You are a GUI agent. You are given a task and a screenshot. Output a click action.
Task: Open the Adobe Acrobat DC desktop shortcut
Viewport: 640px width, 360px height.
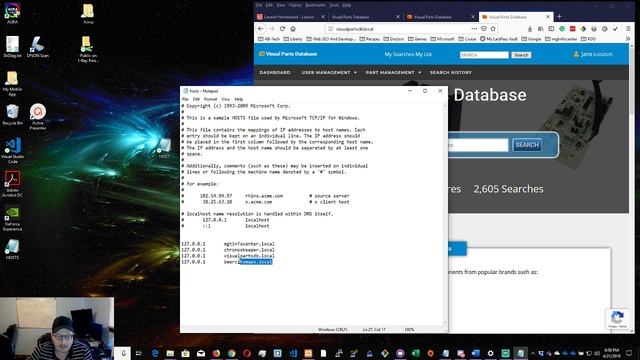(x=12, y=184)
